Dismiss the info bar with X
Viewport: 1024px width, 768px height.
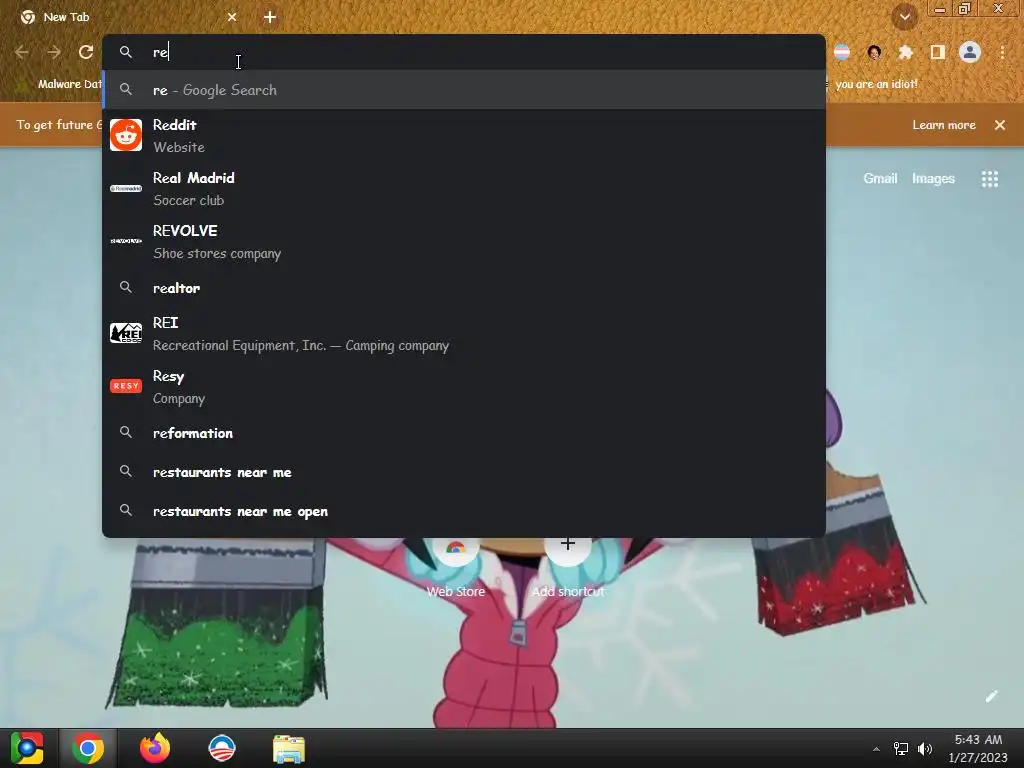pos(1000,125)
